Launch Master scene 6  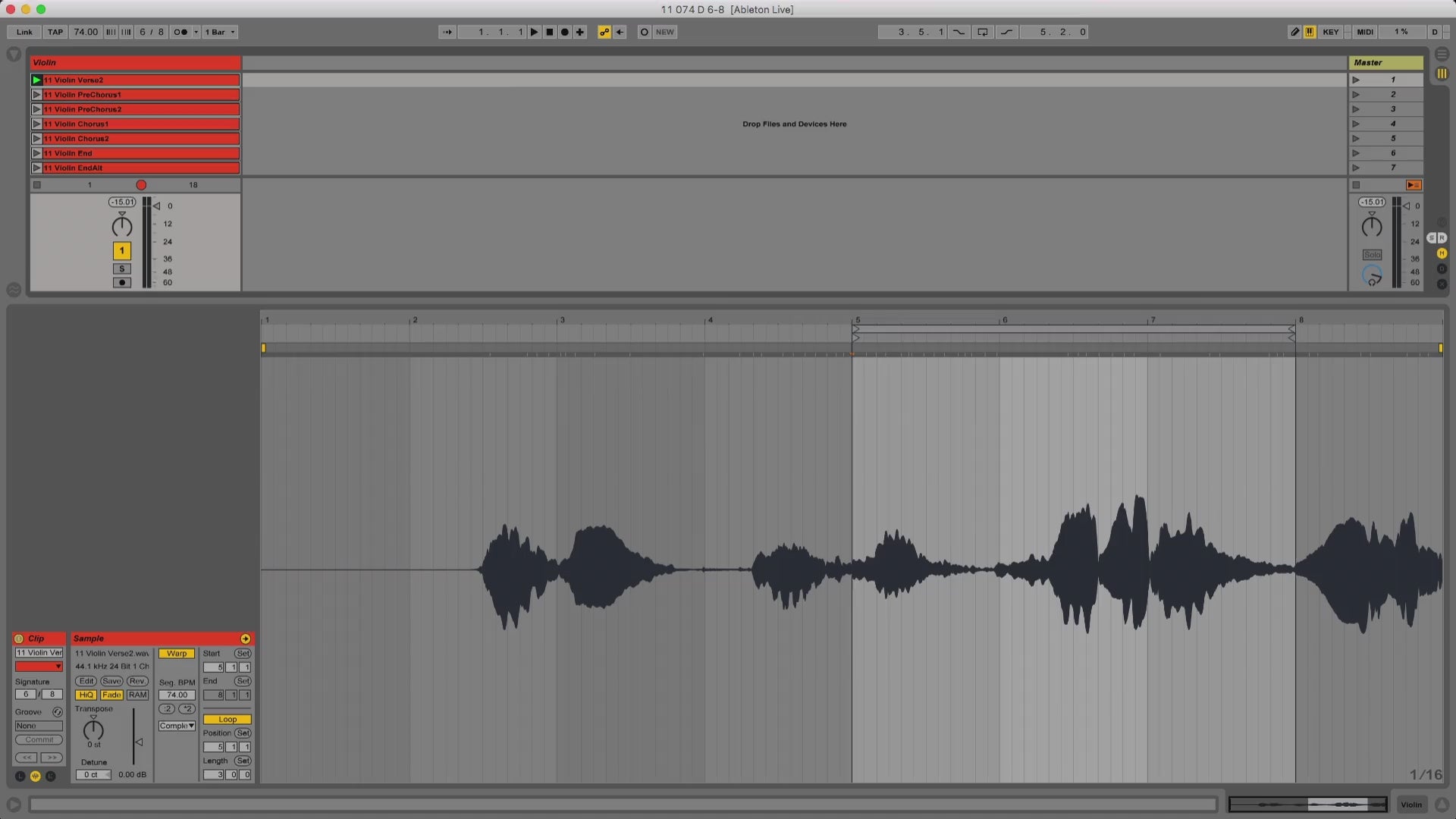point(1356,153)
